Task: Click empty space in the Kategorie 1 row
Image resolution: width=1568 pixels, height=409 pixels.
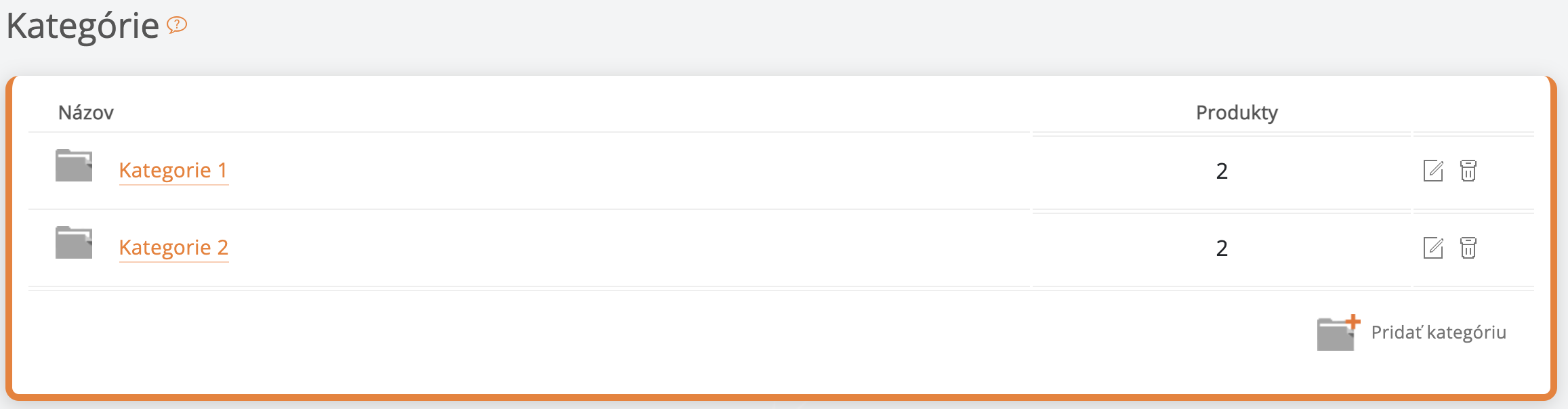Action: click(610, 171)
